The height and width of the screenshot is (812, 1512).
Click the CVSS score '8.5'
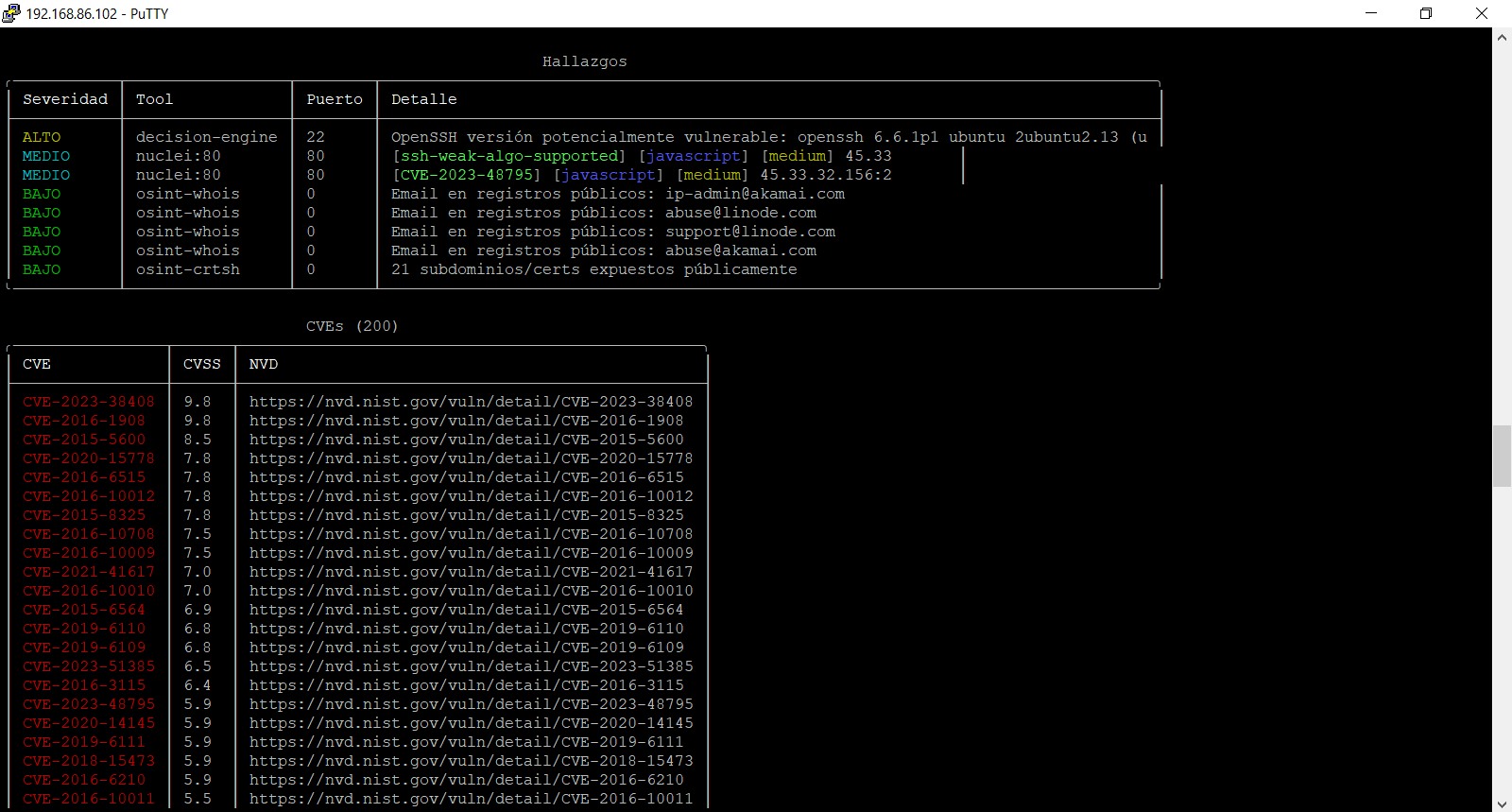198,440
